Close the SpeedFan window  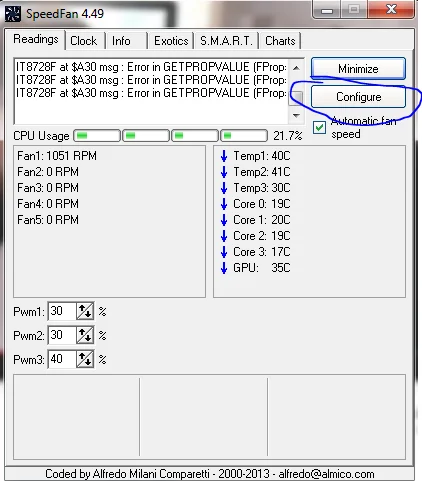coord(391,10)
